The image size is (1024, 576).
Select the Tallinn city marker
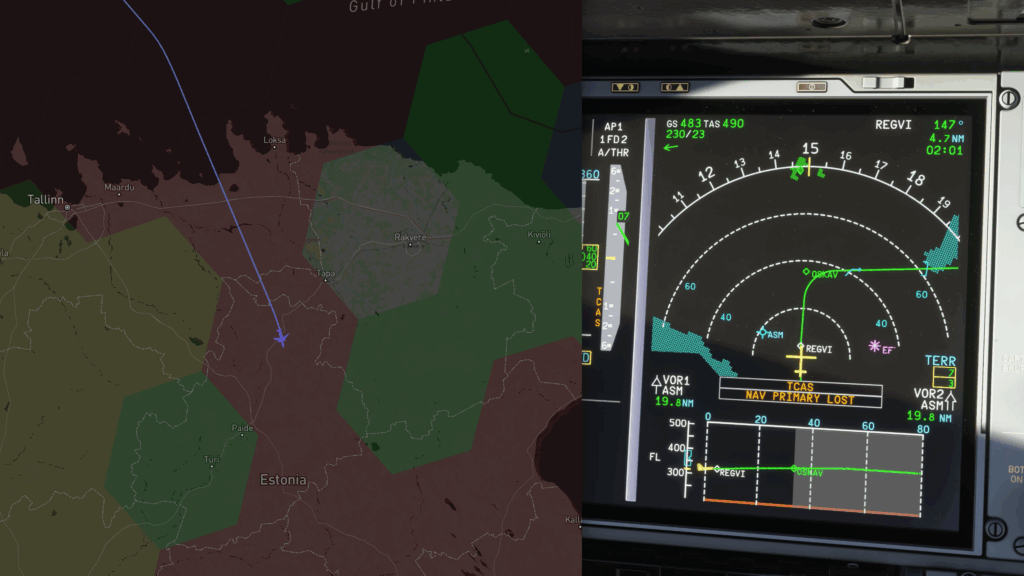tap(67, 207)
